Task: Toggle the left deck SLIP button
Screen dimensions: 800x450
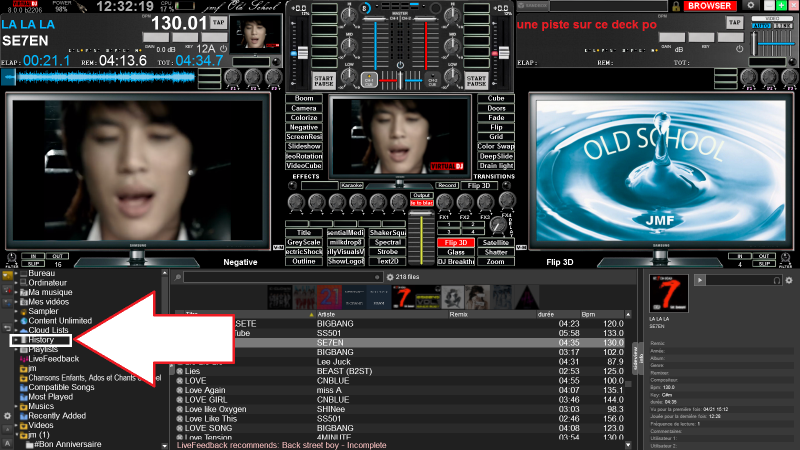Action: pyautogui.click(x=33, y=264)
